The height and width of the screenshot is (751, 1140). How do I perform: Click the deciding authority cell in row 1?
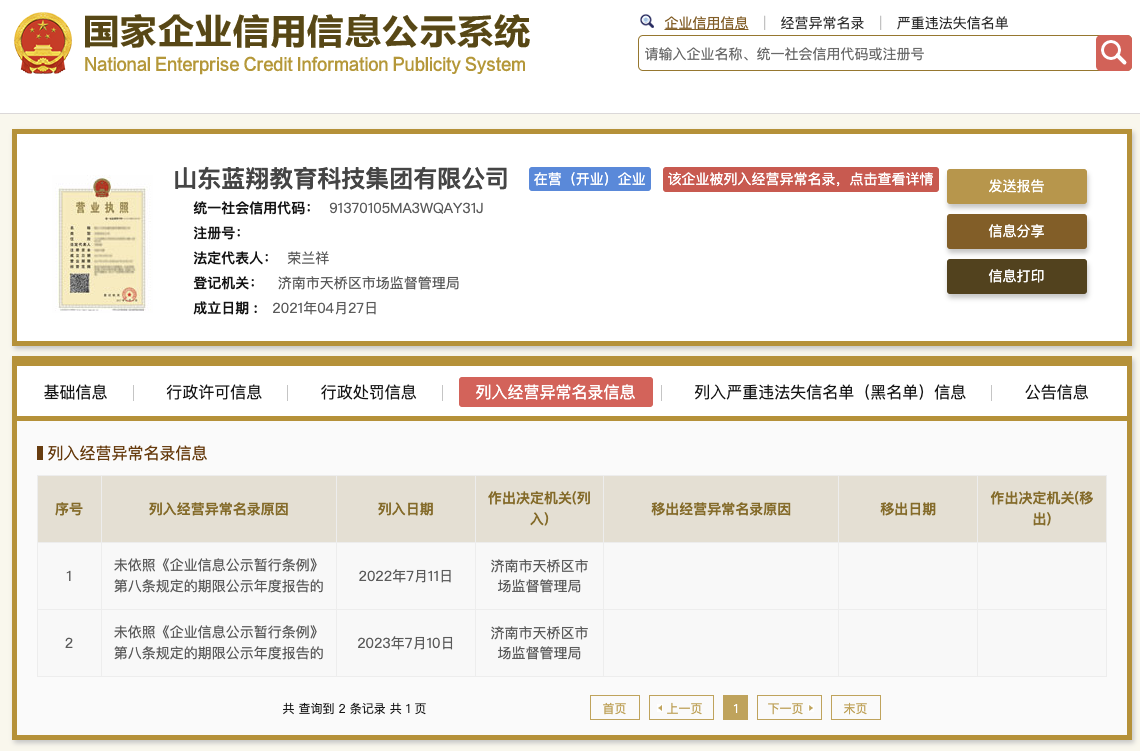[539, 576]
